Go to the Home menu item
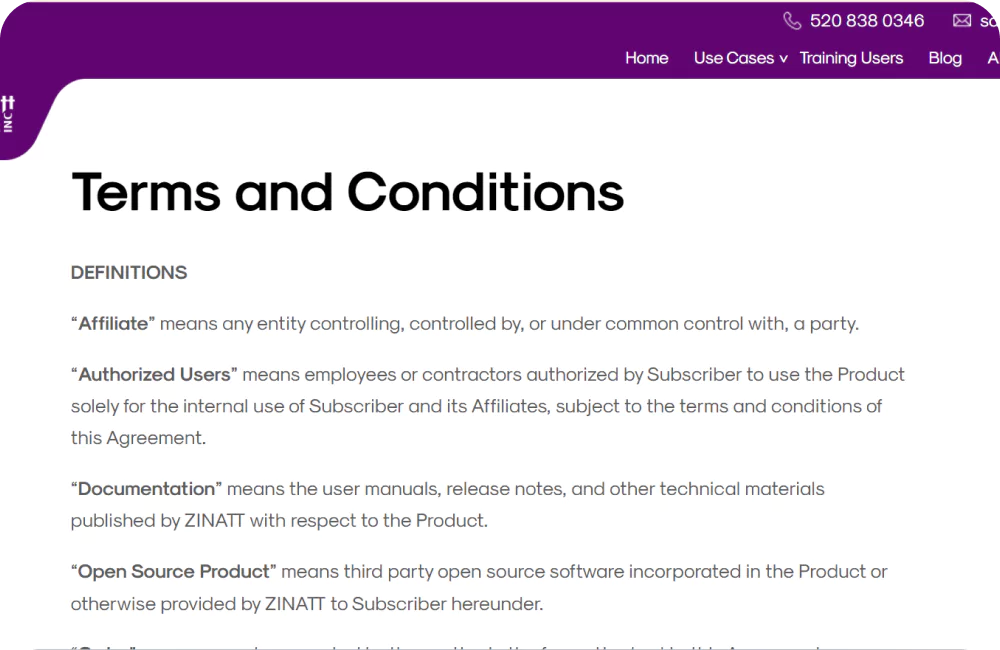The image size is (1000, 650). tap(647, 58)
